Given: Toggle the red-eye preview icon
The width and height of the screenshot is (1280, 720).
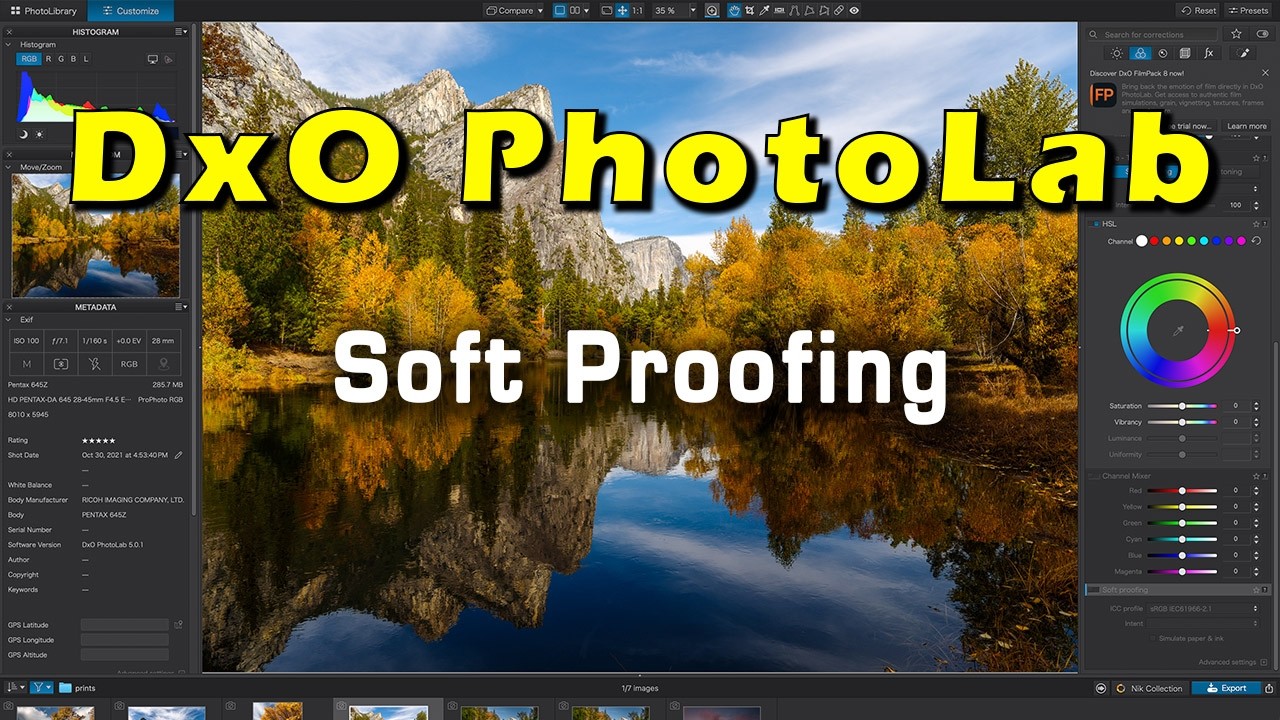Looking at the screenshot, I should tap(854, 10).
